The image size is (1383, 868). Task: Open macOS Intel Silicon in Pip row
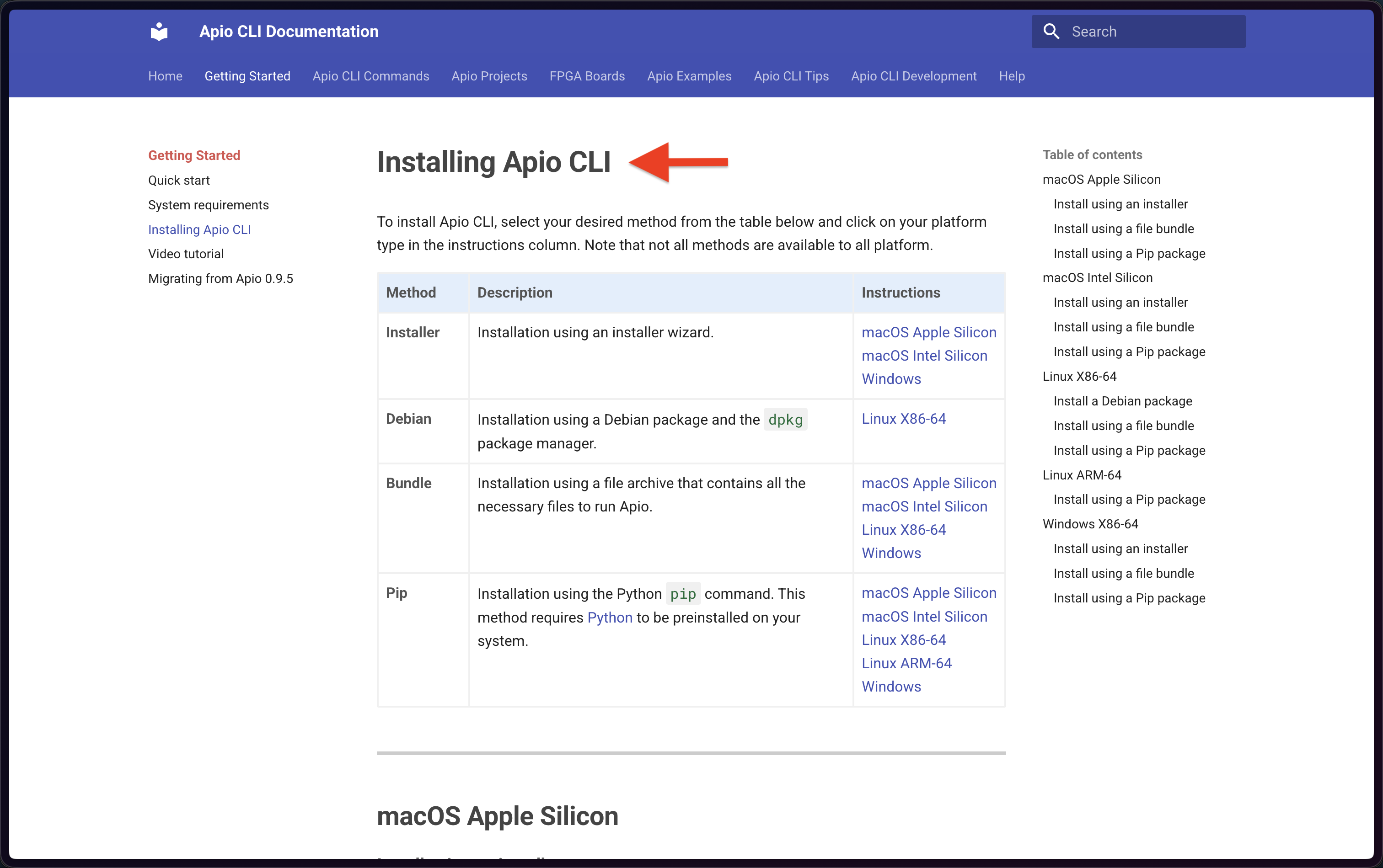924,617
